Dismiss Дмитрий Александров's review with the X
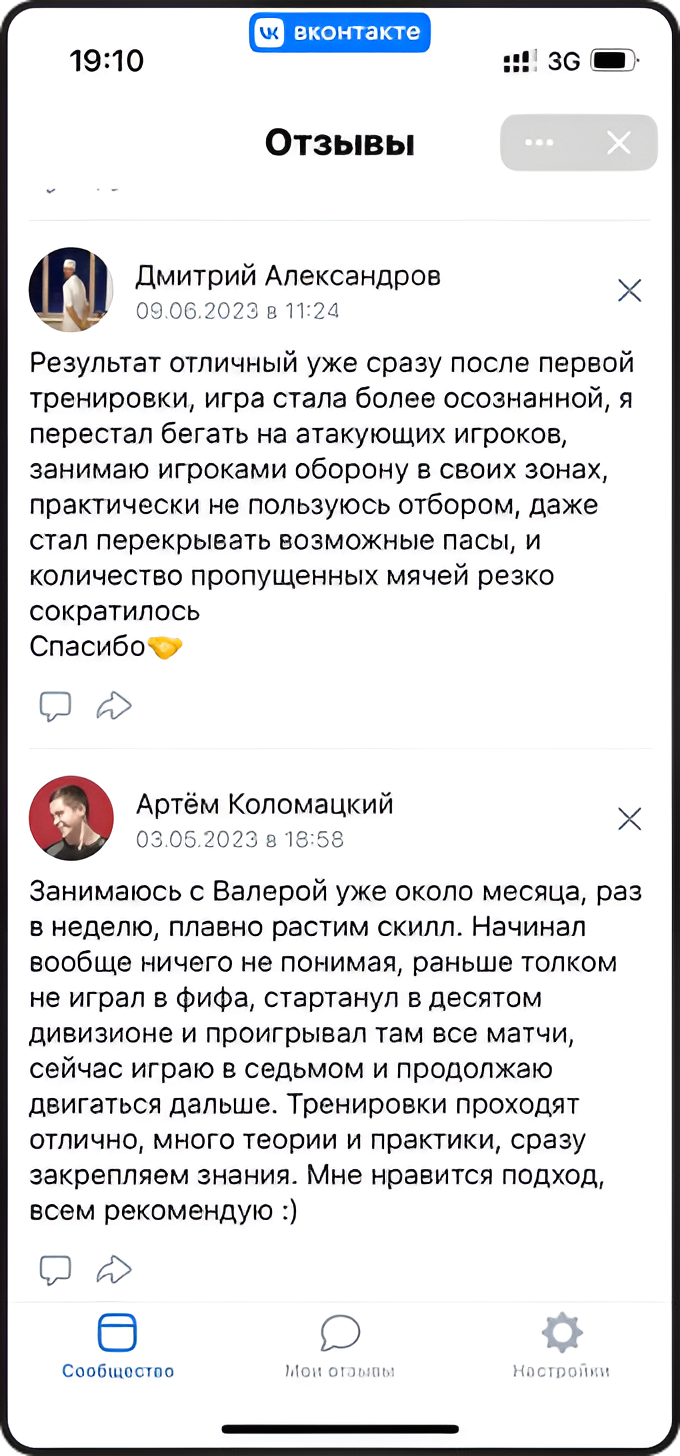Viewport: 680px width, 1456px height. coord(629,291)
